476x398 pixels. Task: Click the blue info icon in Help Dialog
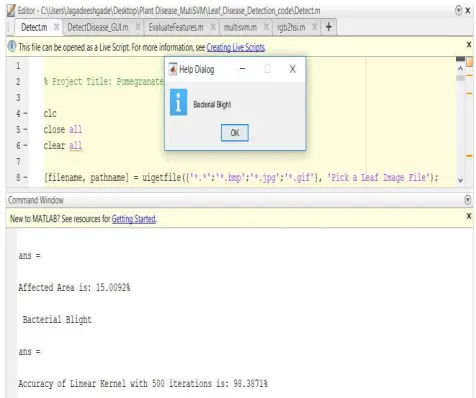178,102
